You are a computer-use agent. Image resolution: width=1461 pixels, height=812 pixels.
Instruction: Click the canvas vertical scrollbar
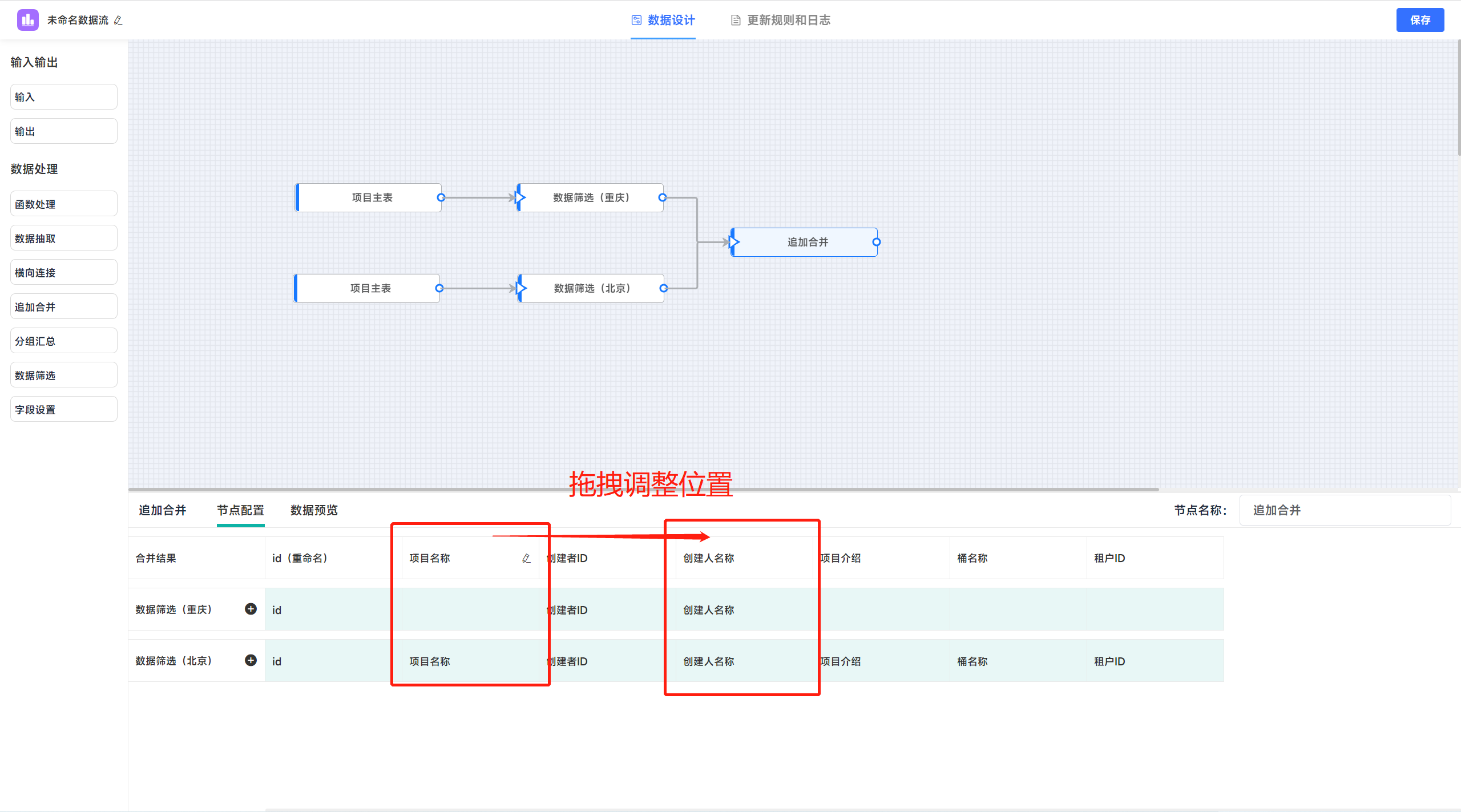(1459, 97)
